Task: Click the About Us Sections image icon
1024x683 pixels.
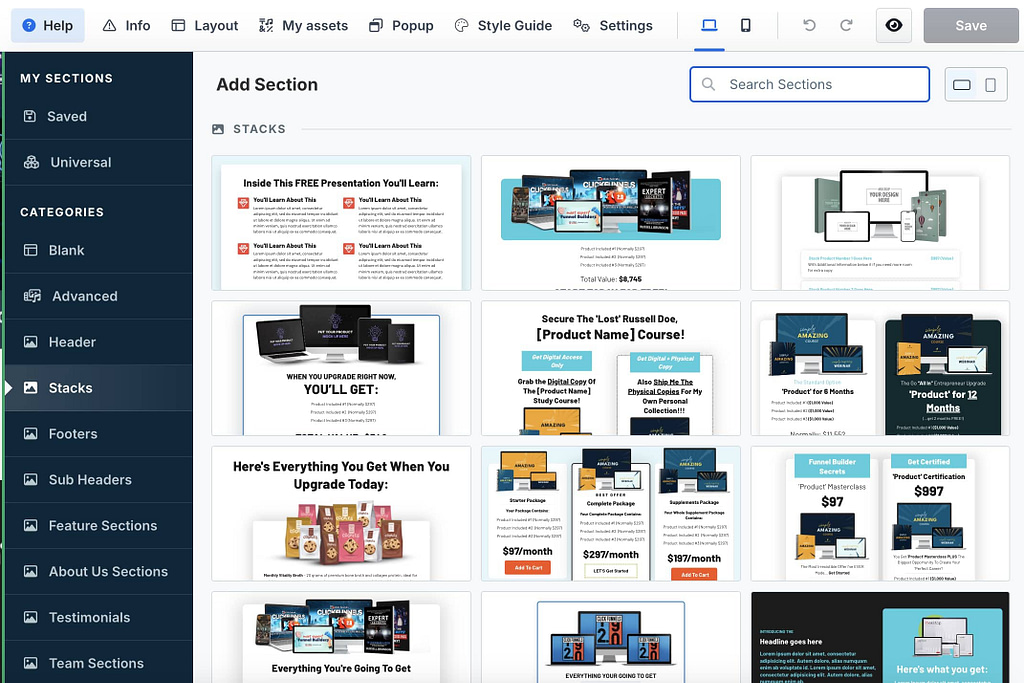Action: coord(31,571)
